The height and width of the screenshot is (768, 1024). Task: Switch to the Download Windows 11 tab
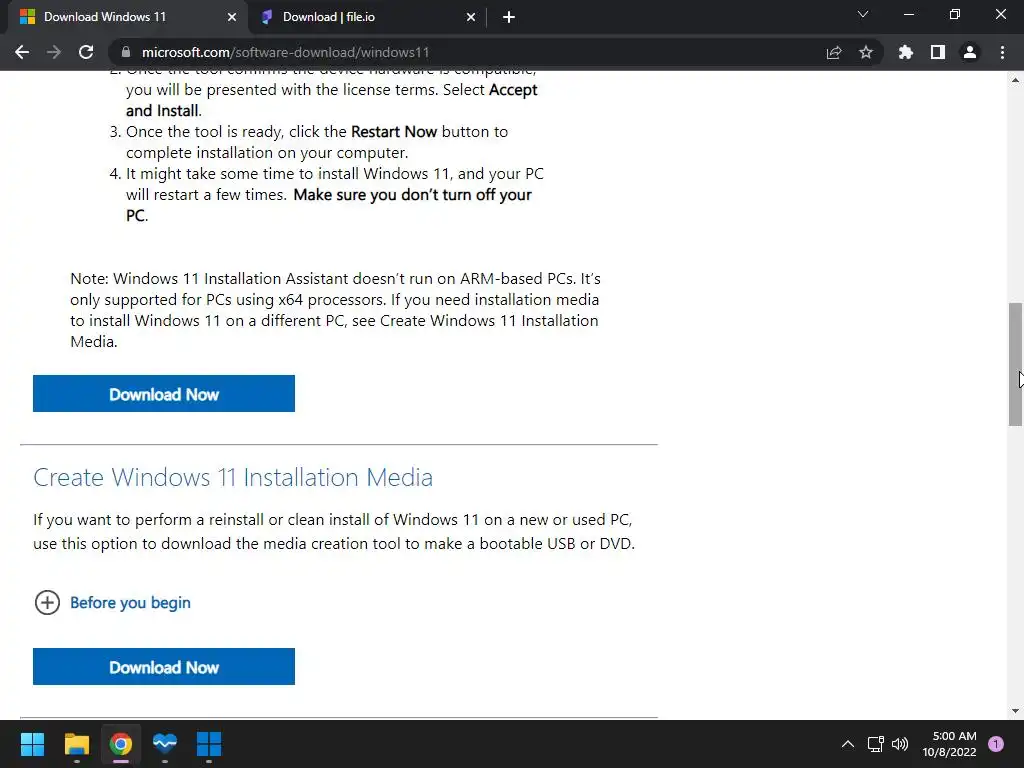(x=128, y=17)
